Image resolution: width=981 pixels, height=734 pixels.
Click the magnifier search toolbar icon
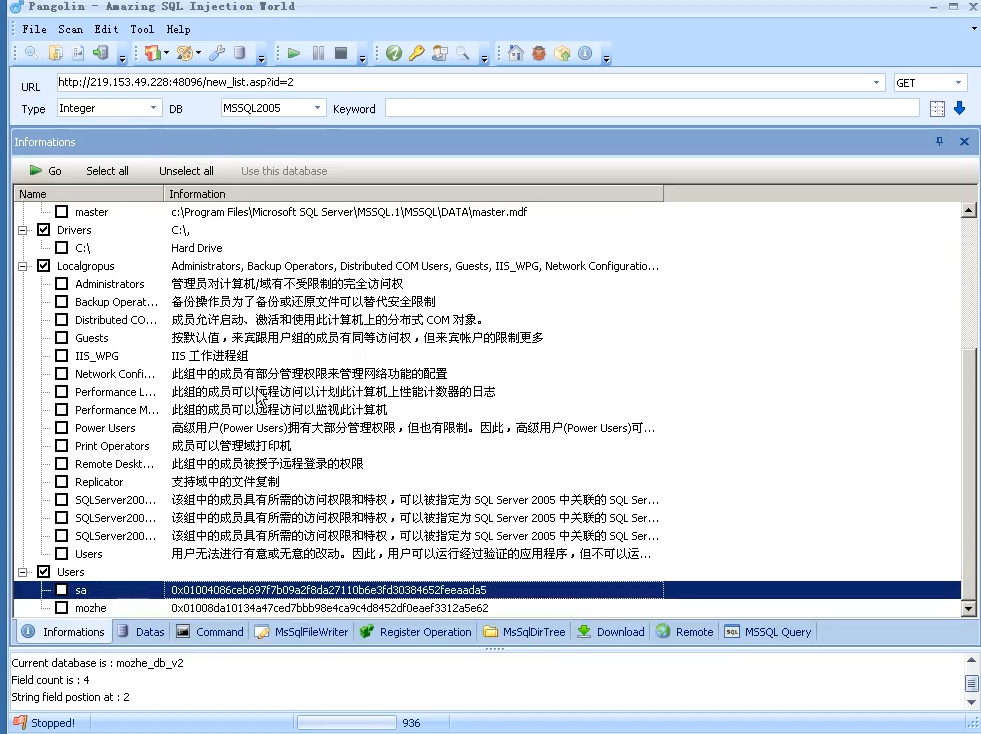pyautogui.click(x=31, y=53)
